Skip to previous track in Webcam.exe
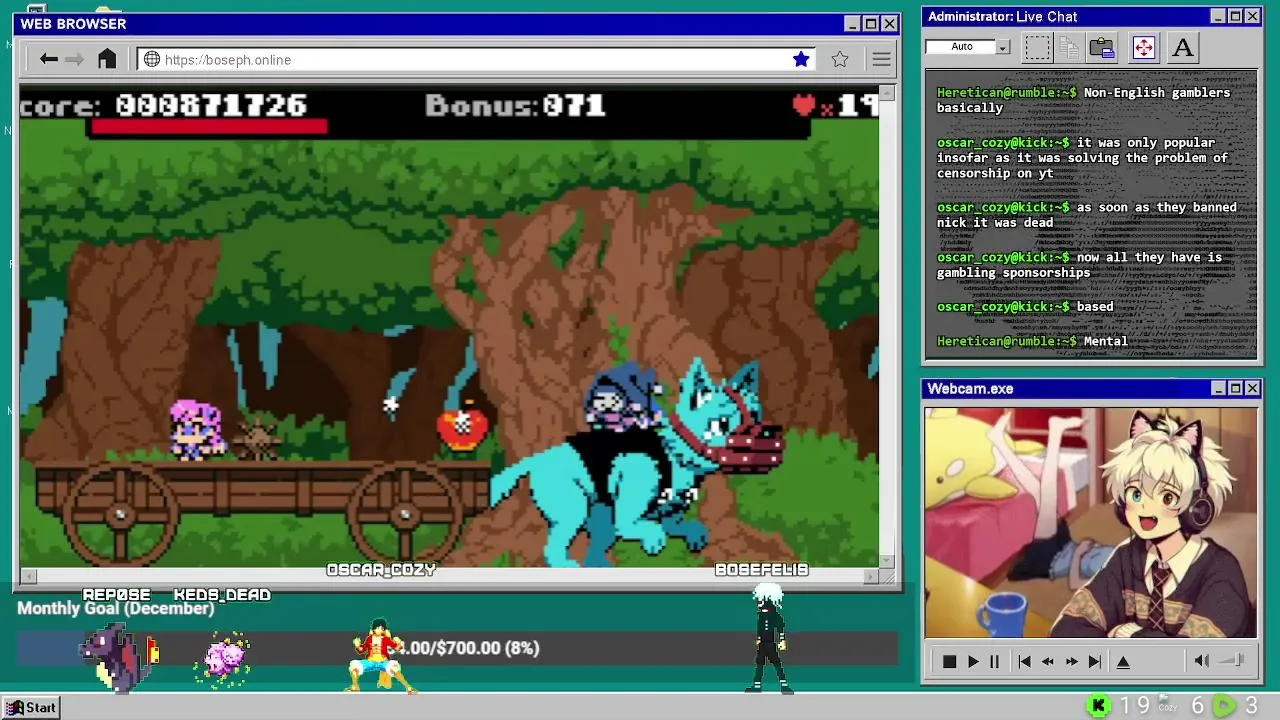Viewport: 1280px width, 720px height. point(1024,661)
